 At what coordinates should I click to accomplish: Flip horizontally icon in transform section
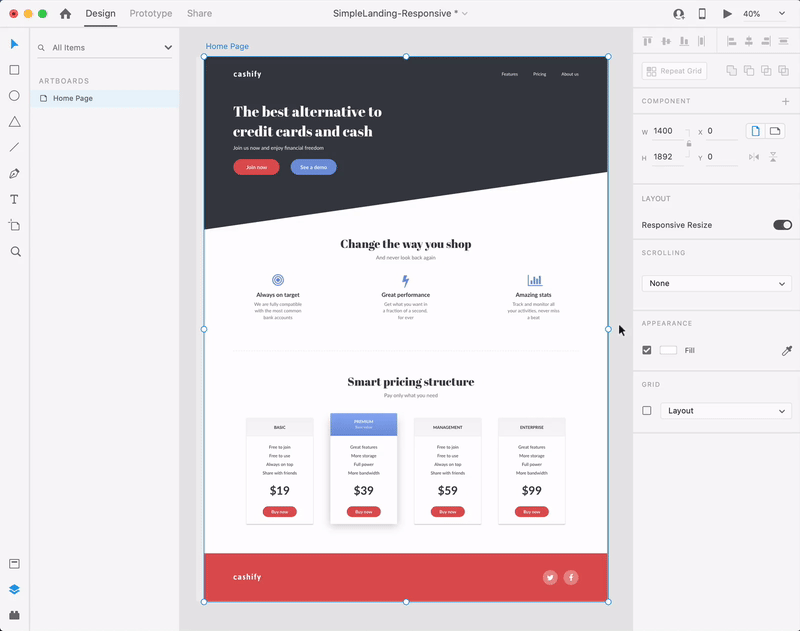tap(754, 157)
